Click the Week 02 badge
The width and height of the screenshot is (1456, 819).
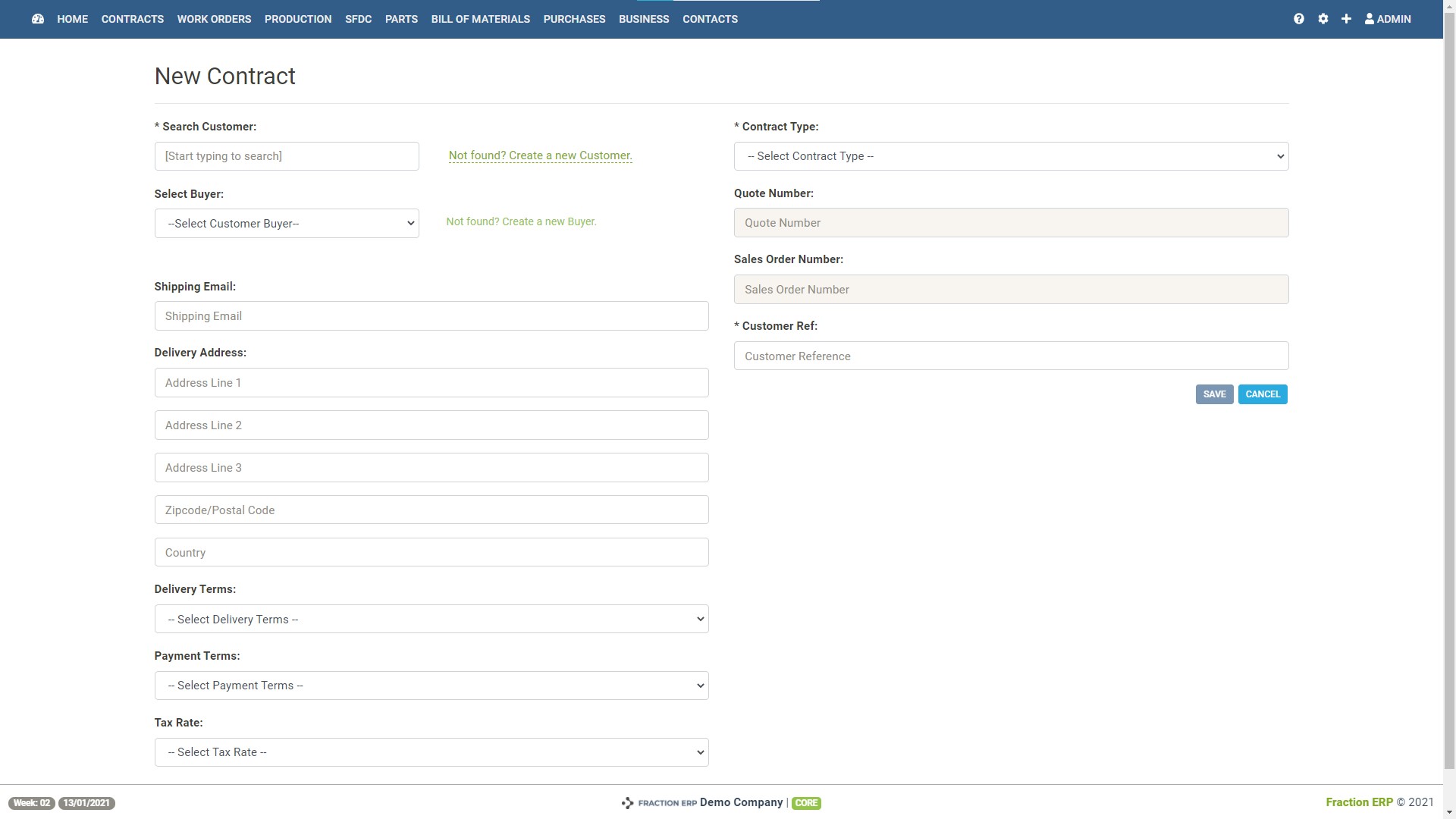(31, 803)
